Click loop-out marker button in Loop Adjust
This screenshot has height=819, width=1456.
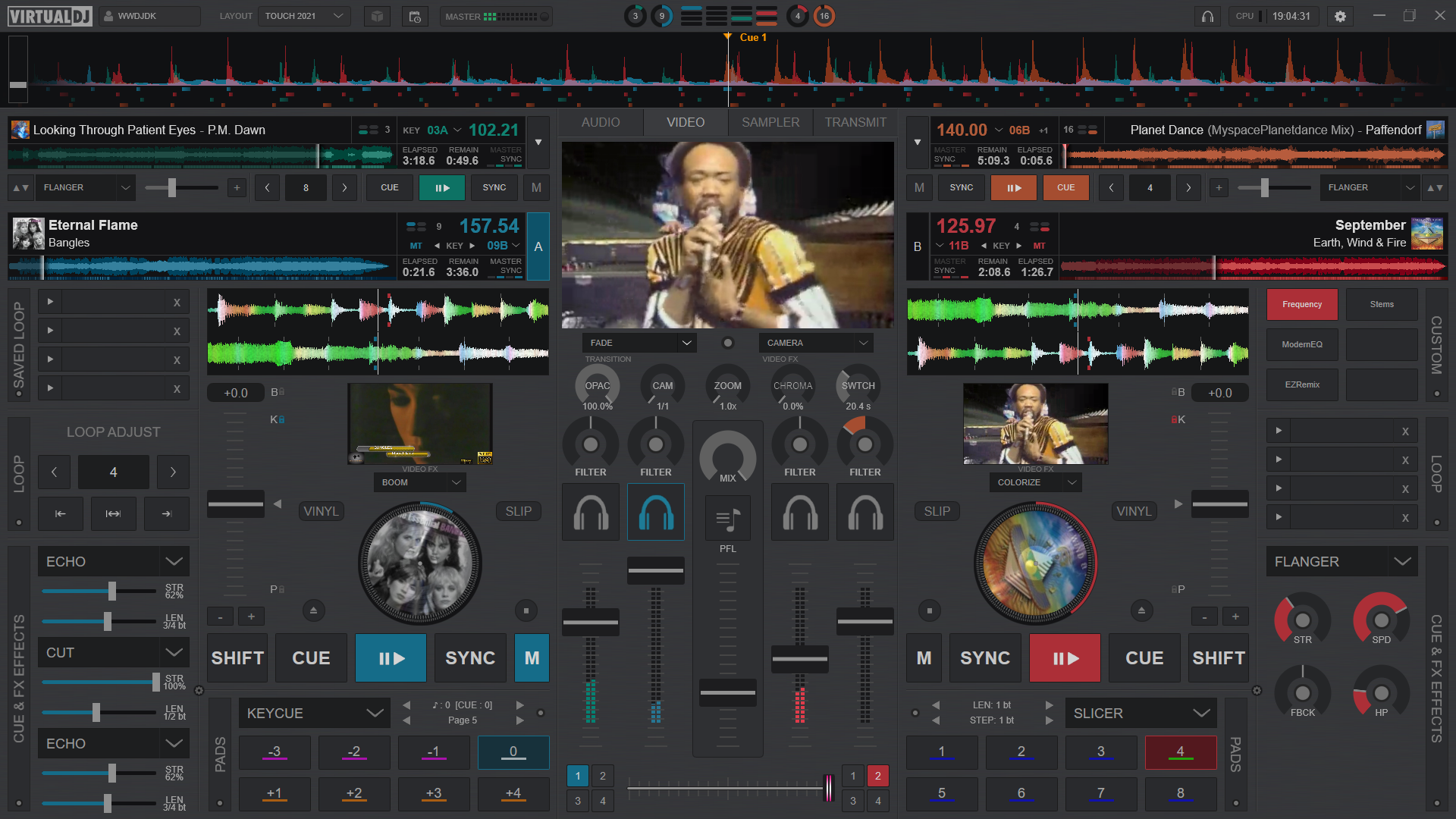[166, 513]
